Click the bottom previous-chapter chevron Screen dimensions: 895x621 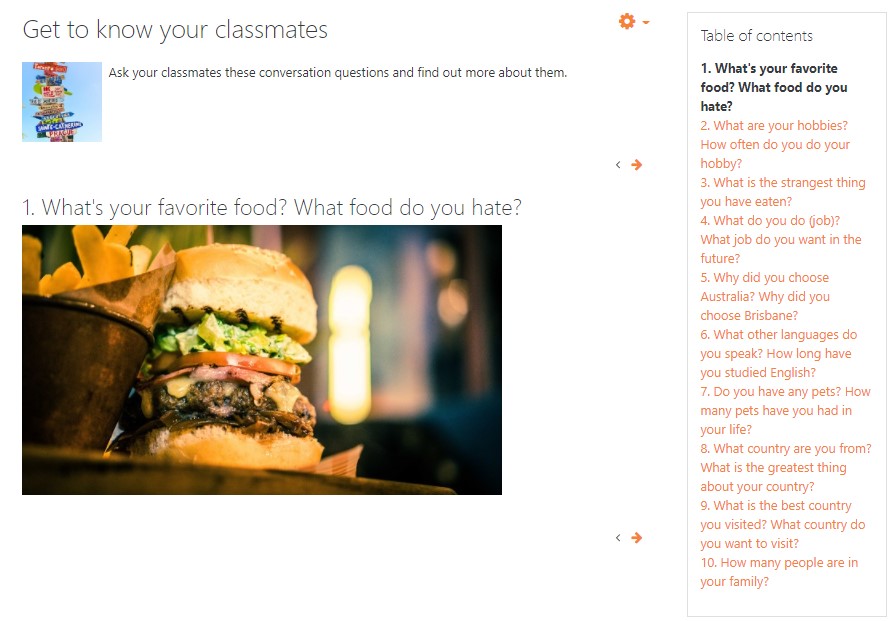coord(618,538)
